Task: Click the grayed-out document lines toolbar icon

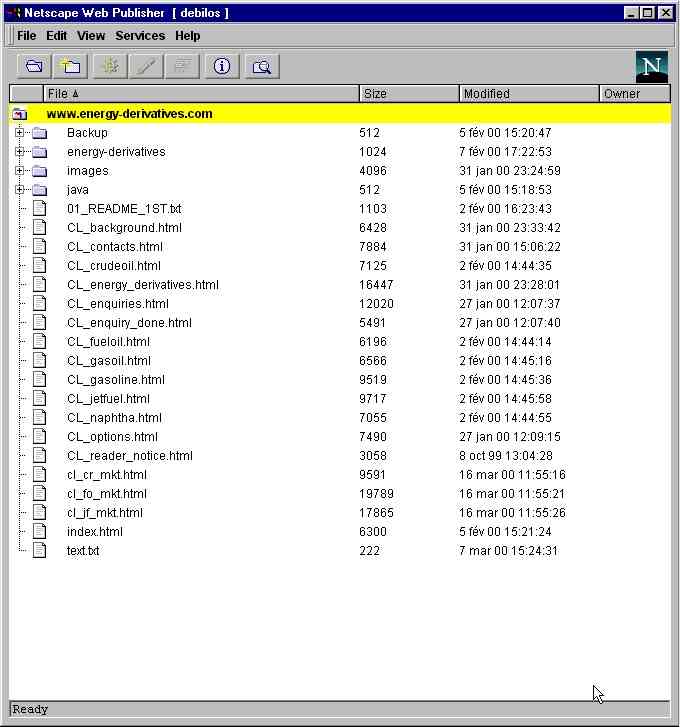Action: [182, 66]
